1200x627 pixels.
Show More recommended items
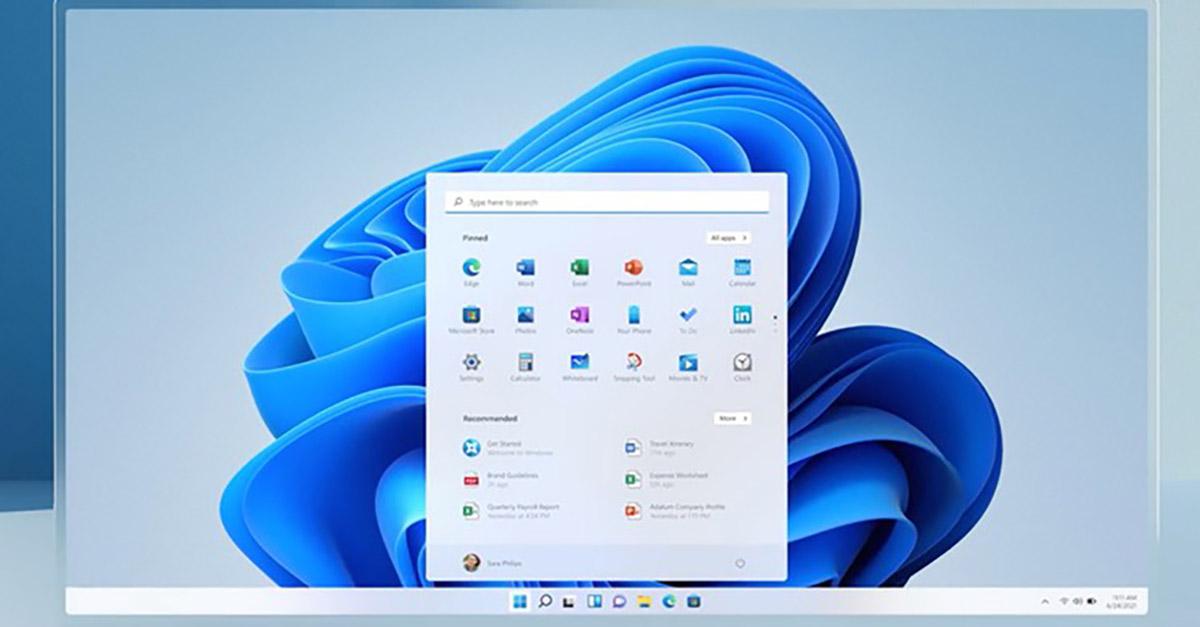732,418
